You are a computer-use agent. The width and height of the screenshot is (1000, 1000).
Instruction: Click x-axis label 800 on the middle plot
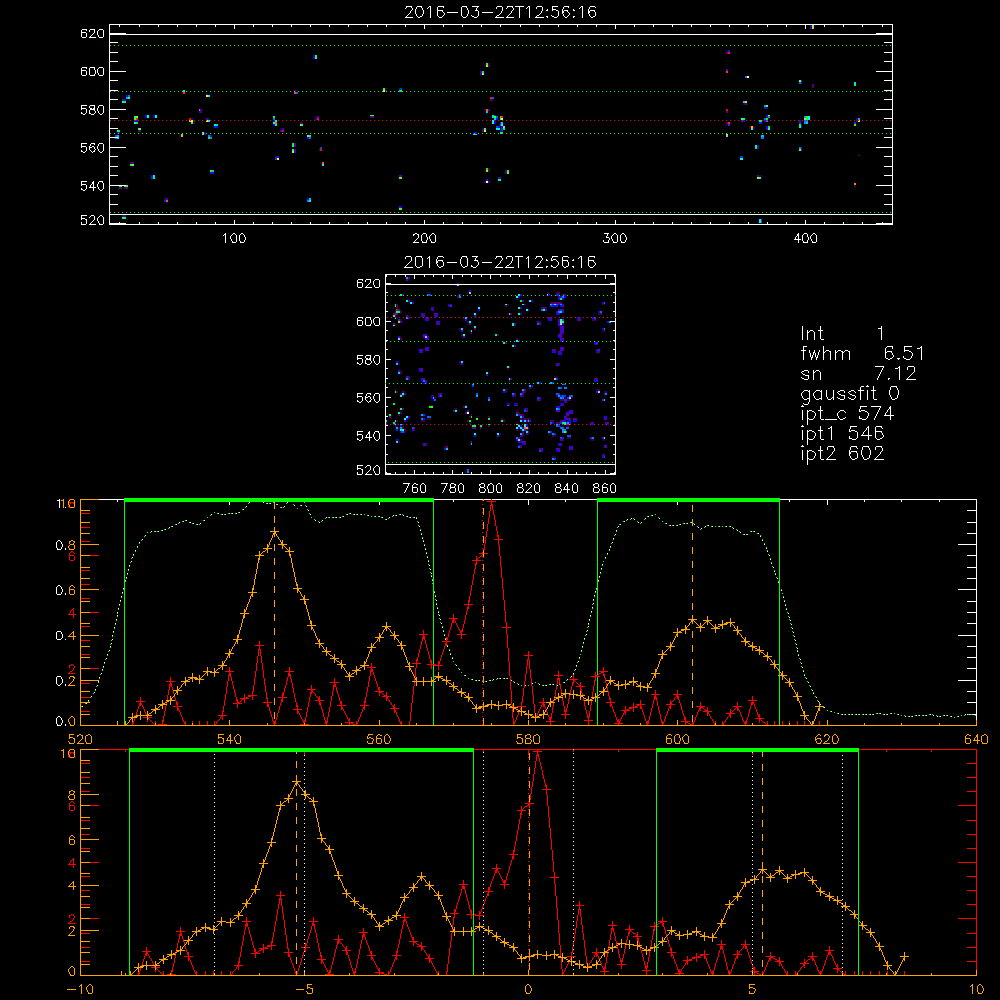click(x=490, y=489)
